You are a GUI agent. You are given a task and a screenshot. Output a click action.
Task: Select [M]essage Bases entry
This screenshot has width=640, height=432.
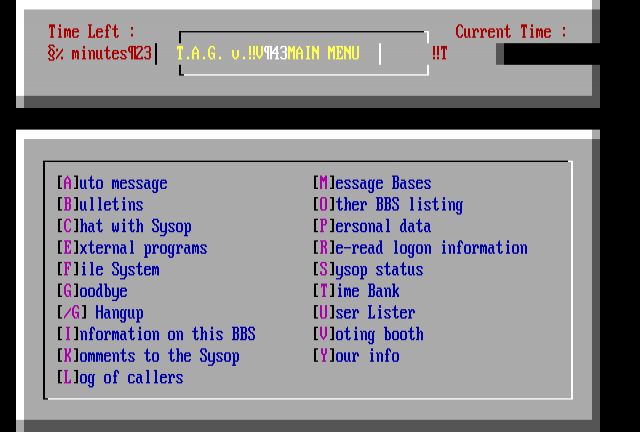pyautogui.click(x=372, y=183)
